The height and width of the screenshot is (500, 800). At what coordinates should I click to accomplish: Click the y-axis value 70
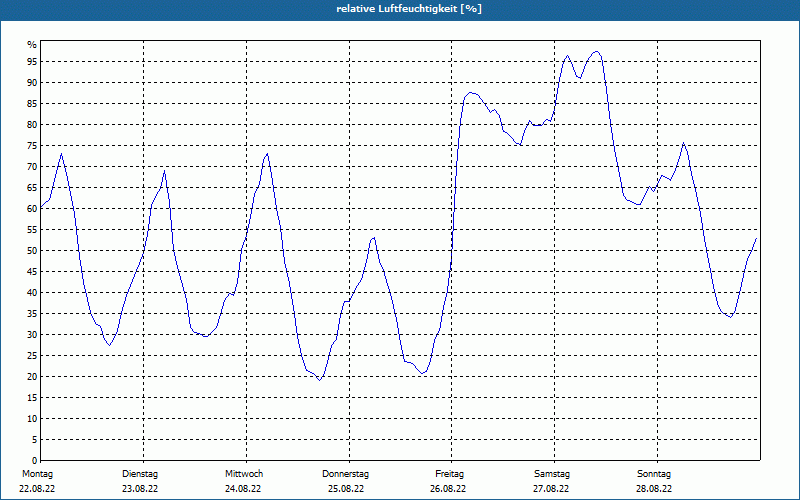(32, 167)
